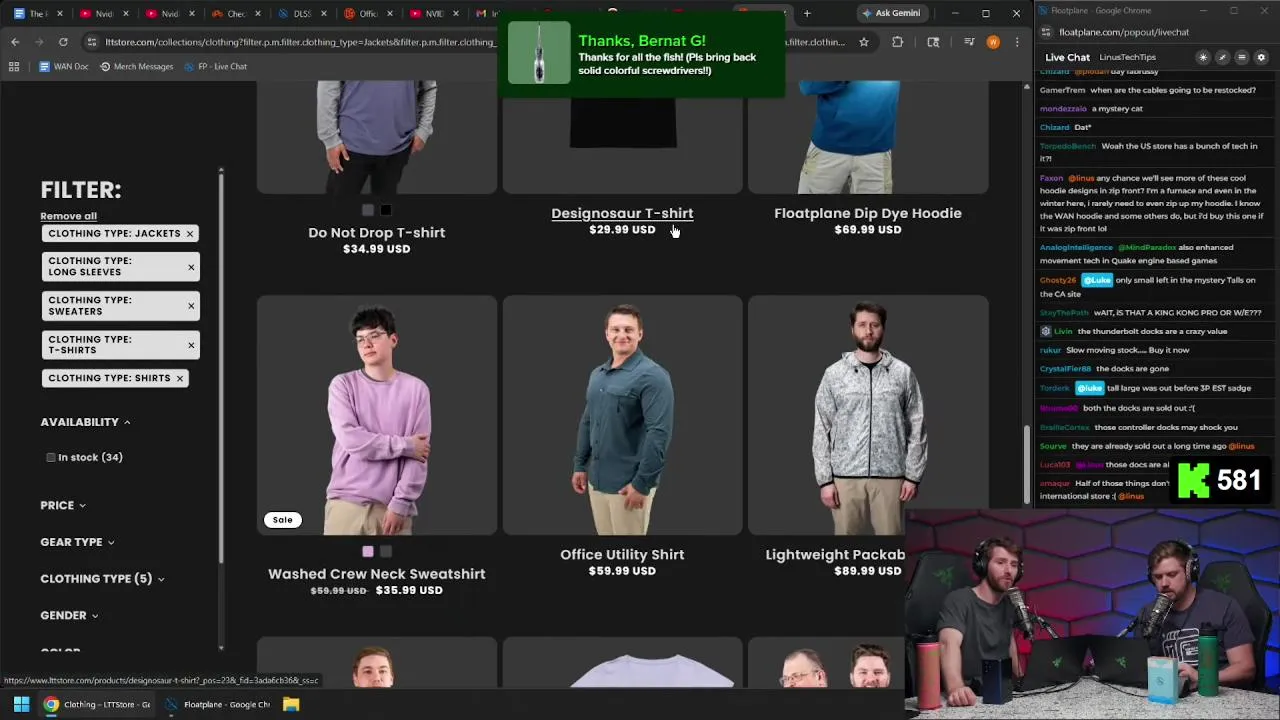Viewport: 1280px width, 720px height.
Task: Remove the Sweaters filter chip
Action: tap(191, 306)
